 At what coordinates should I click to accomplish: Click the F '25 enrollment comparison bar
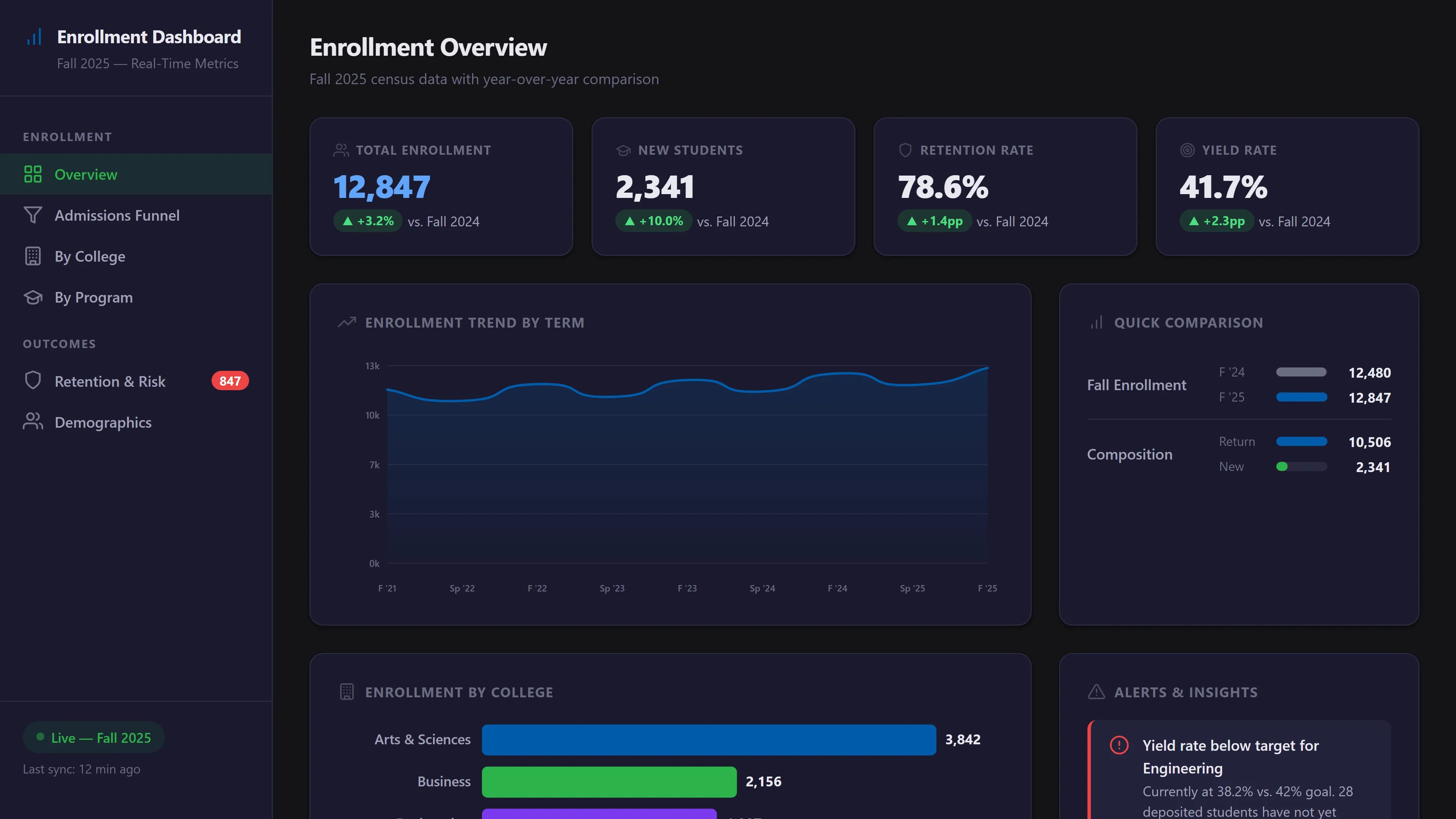[x=1301, y=397]
